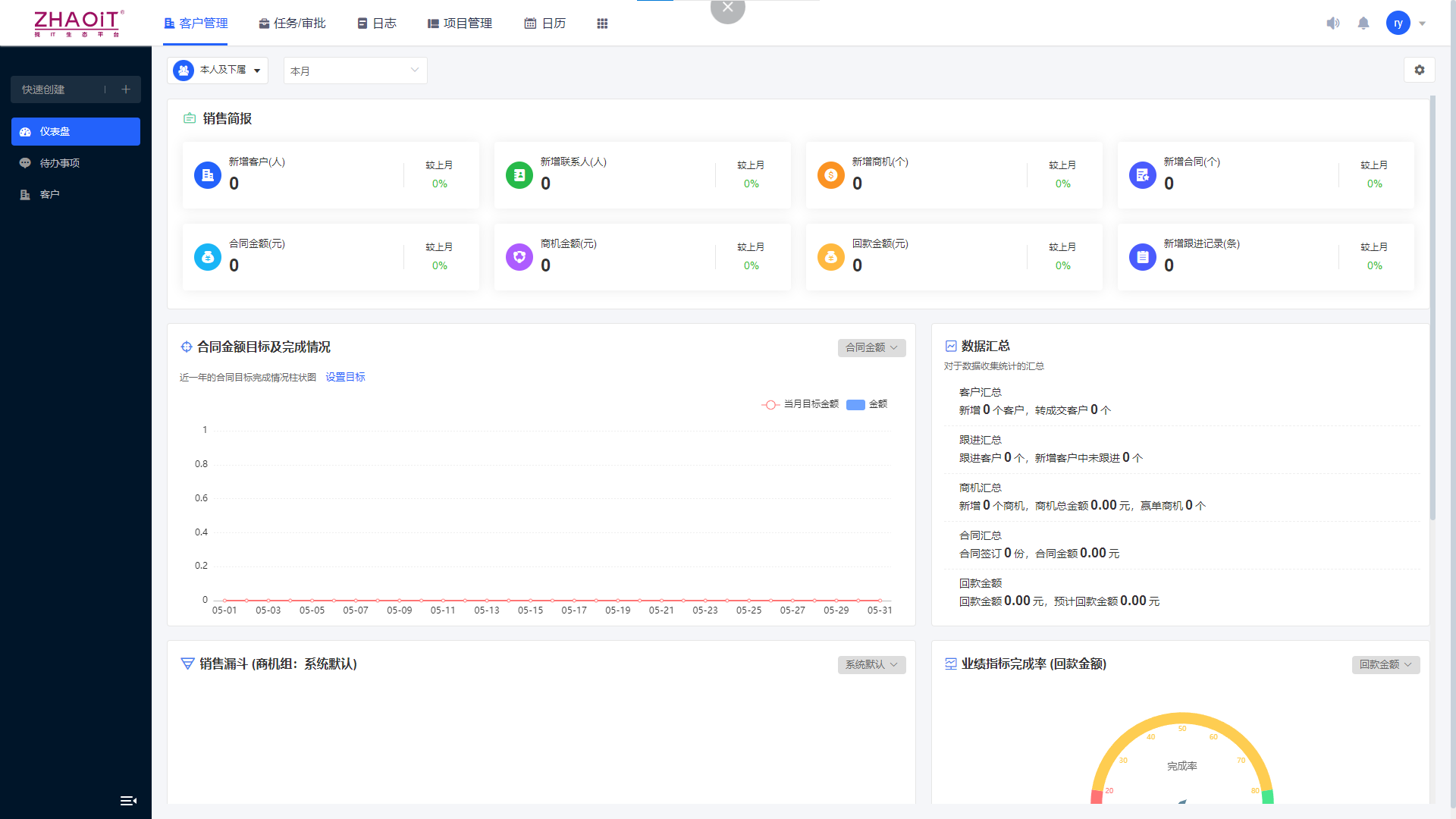
Task: Open 日历 top tab
Action: pyautogui.click(x=545, y=24)
